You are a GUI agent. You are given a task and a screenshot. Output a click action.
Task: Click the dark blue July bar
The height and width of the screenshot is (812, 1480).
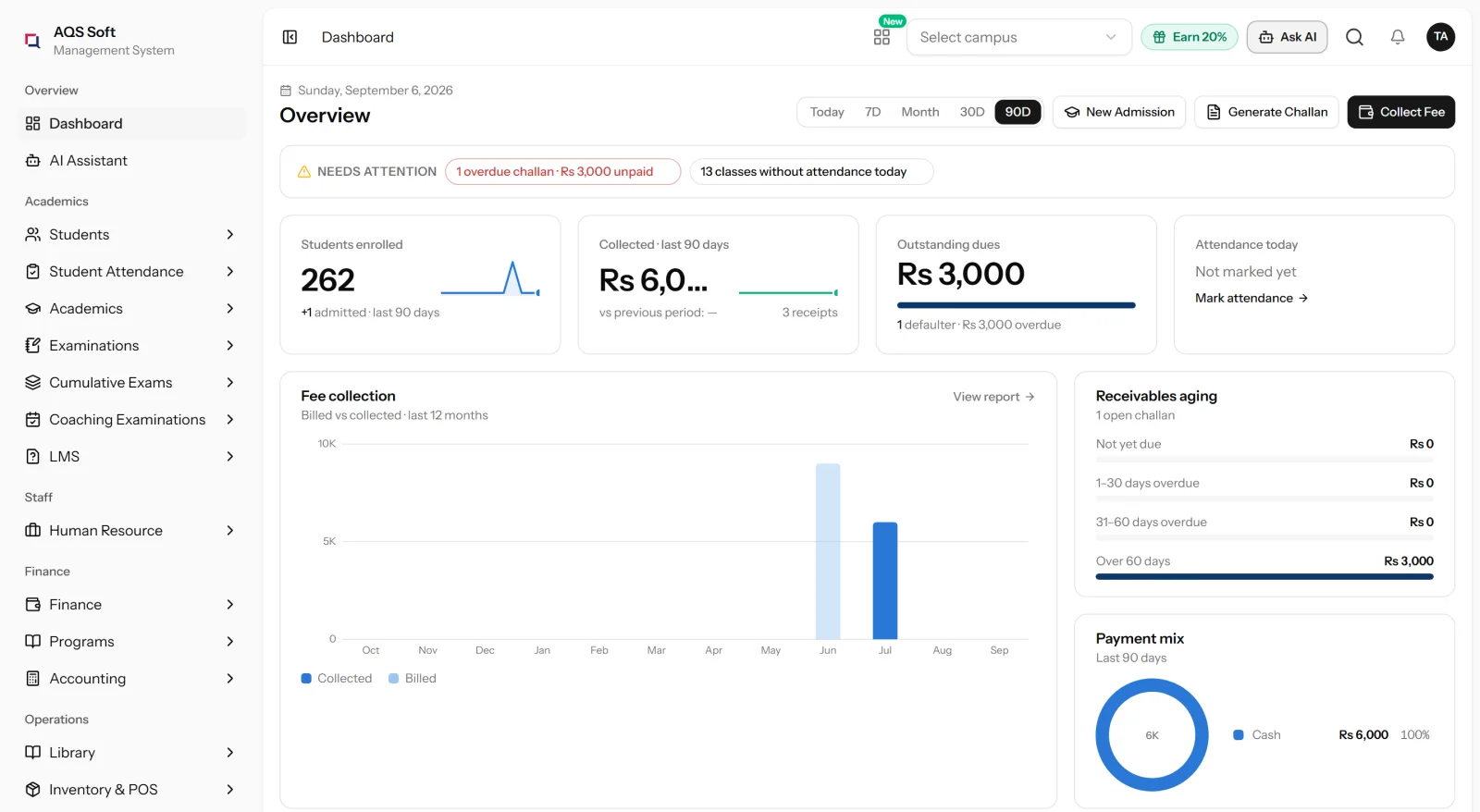click(x=885, y=581)
